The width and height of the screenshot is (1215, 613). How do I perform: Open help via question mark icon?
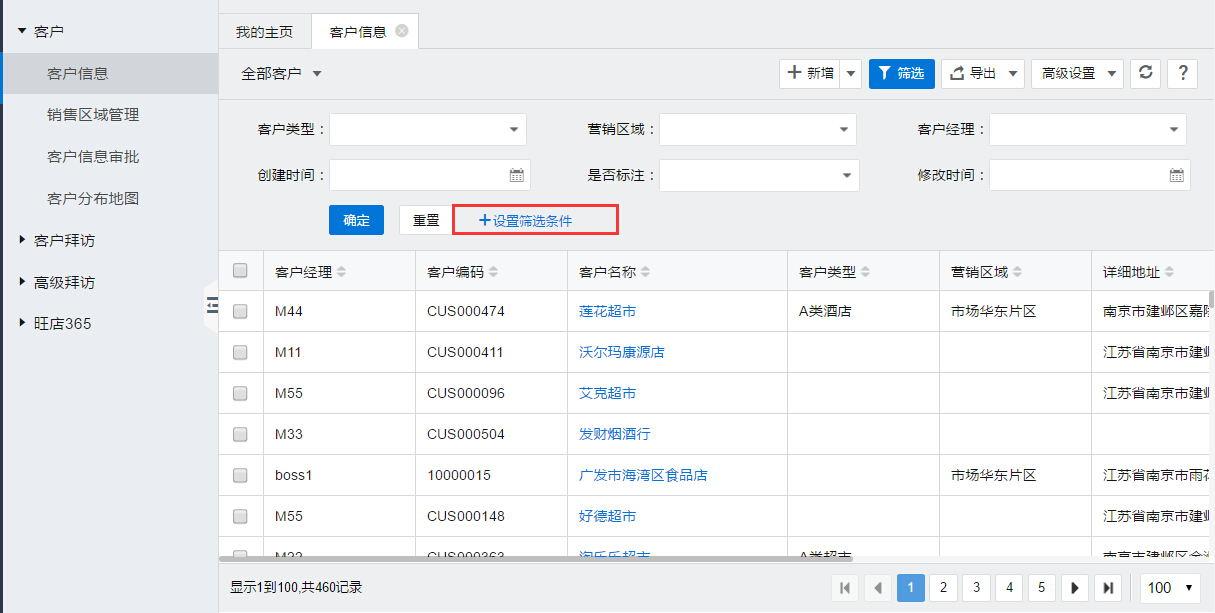coord(1182,73)
